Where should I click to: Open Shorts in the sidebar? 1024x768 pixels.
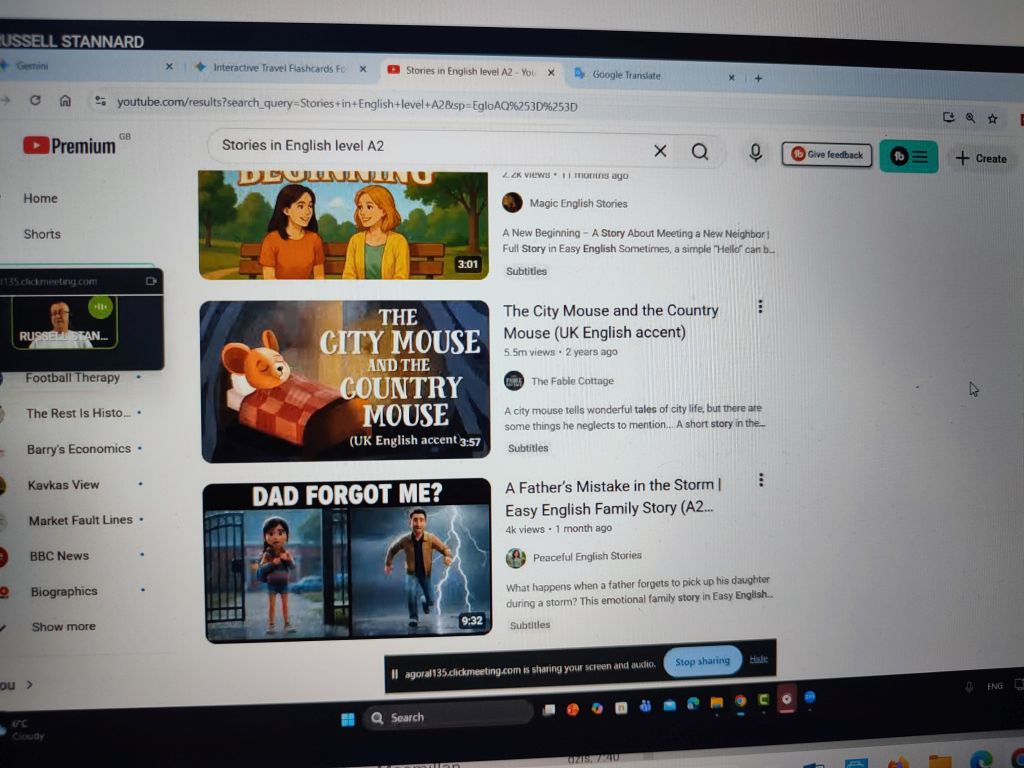click(42, 234)
